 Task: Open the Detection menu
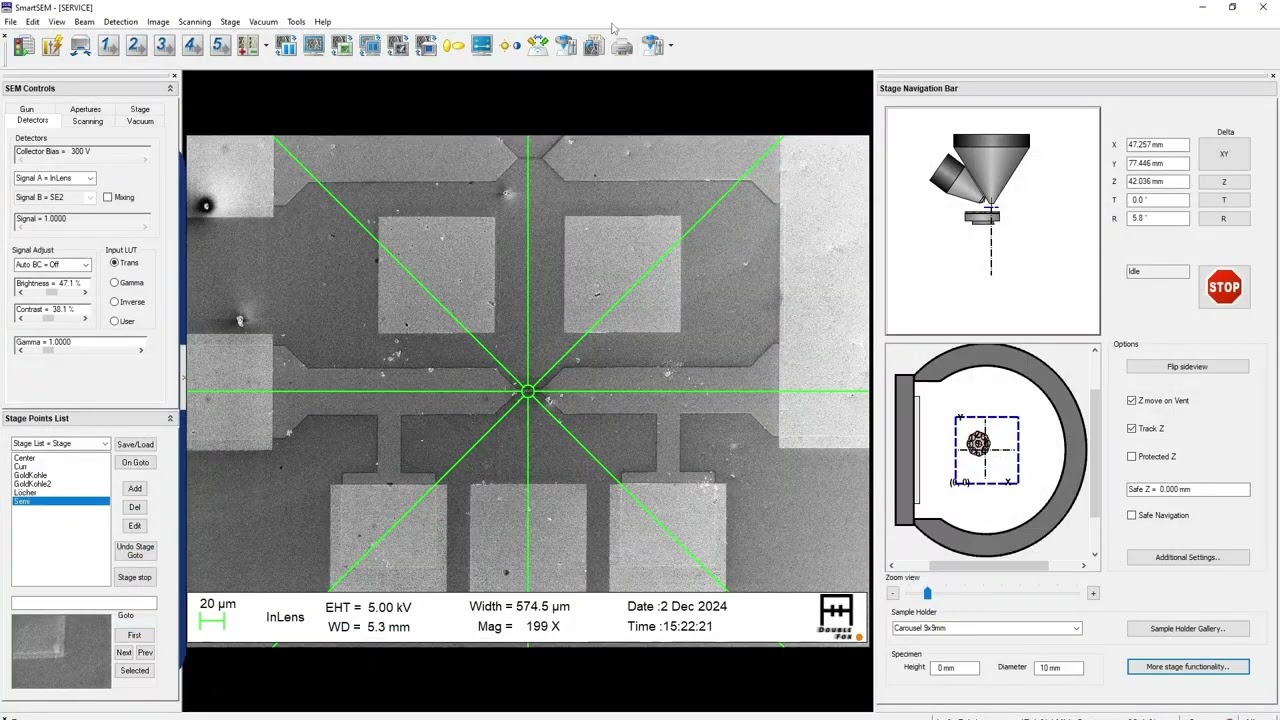click(x=121, y=22)
